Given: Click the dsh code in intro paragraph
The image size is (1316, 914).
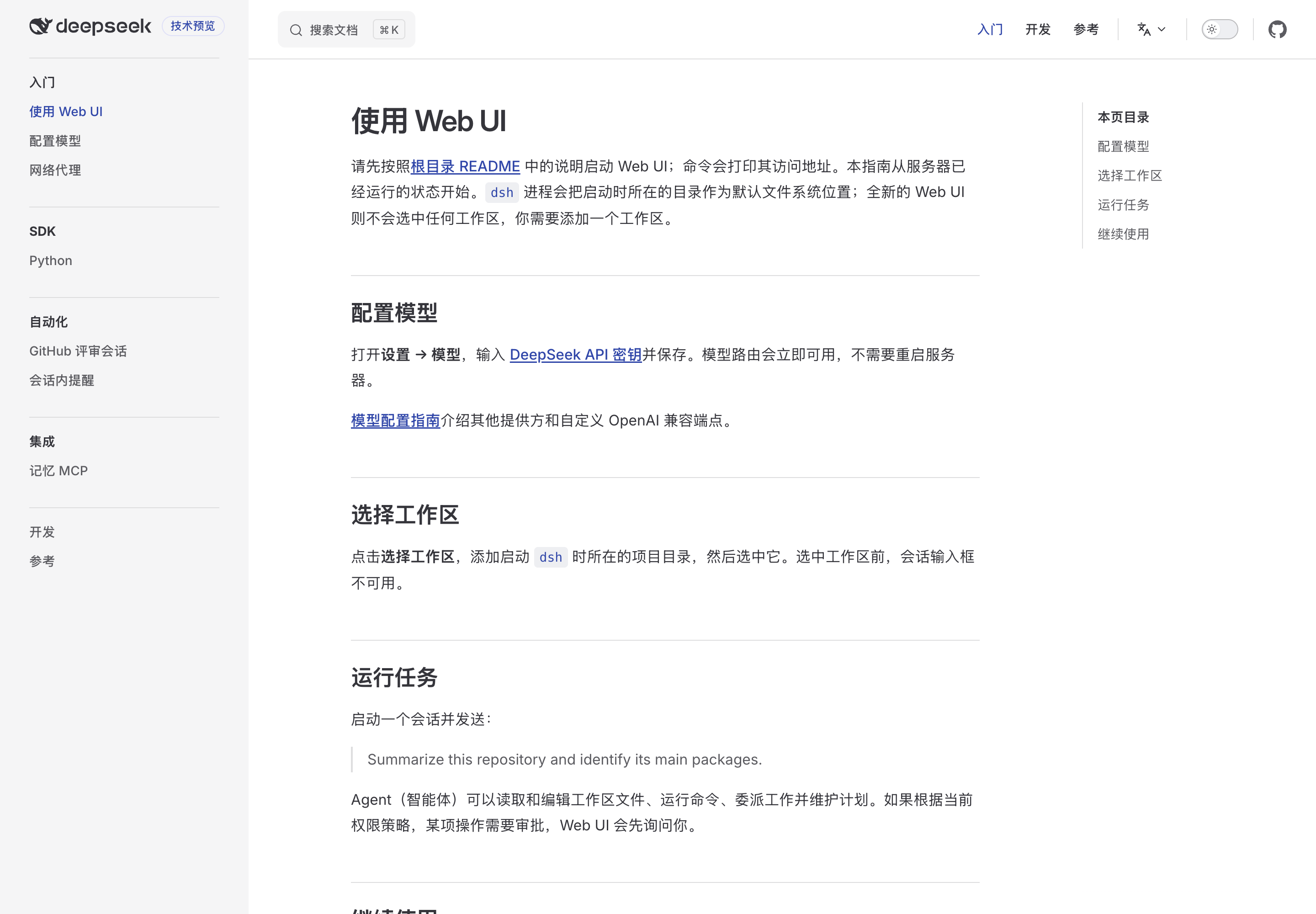Looking at the screenshot, I should 502,192.
